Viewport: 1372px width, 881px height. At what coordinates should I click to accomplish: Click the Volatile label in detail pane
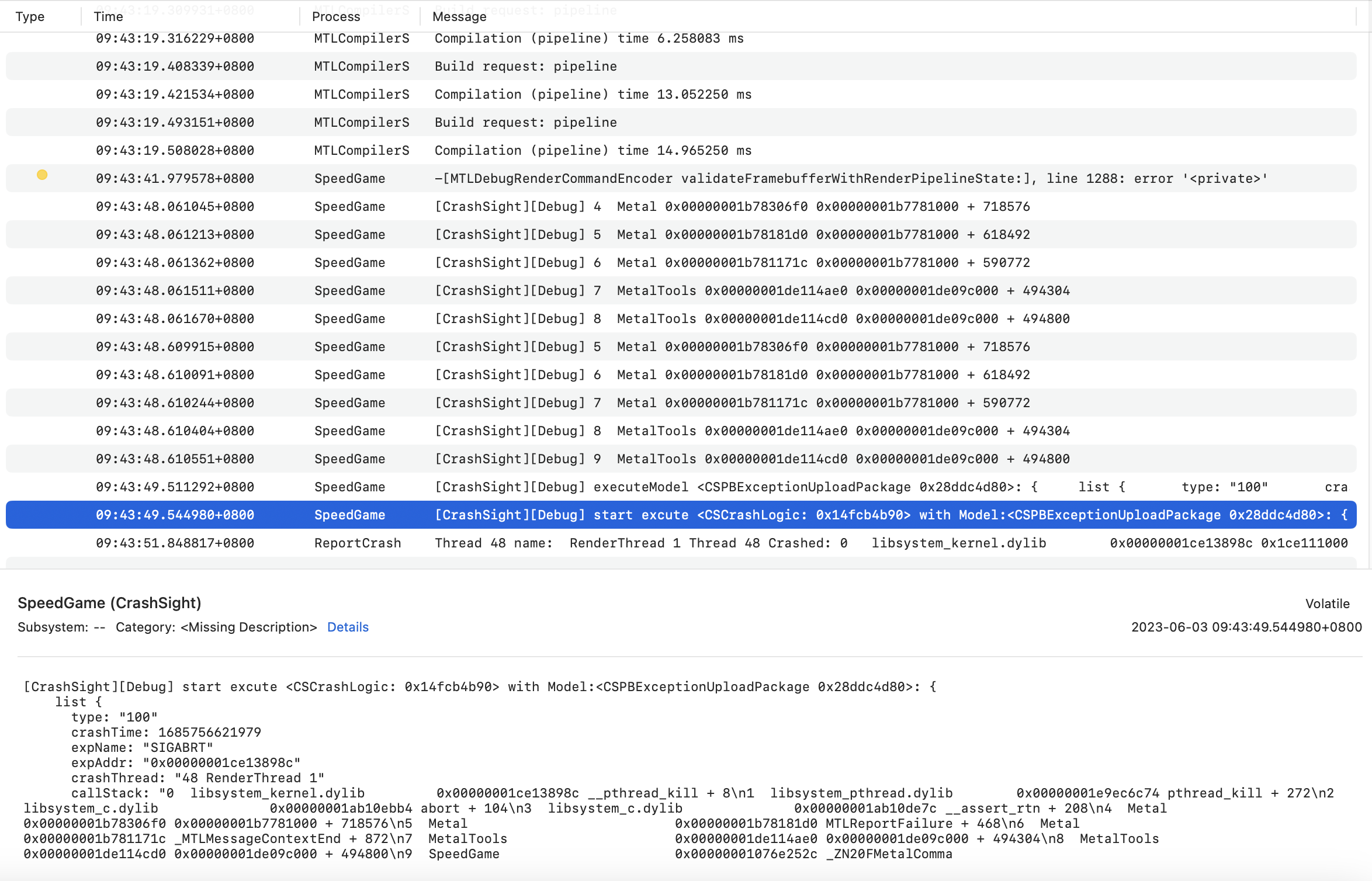point(1327,603)
